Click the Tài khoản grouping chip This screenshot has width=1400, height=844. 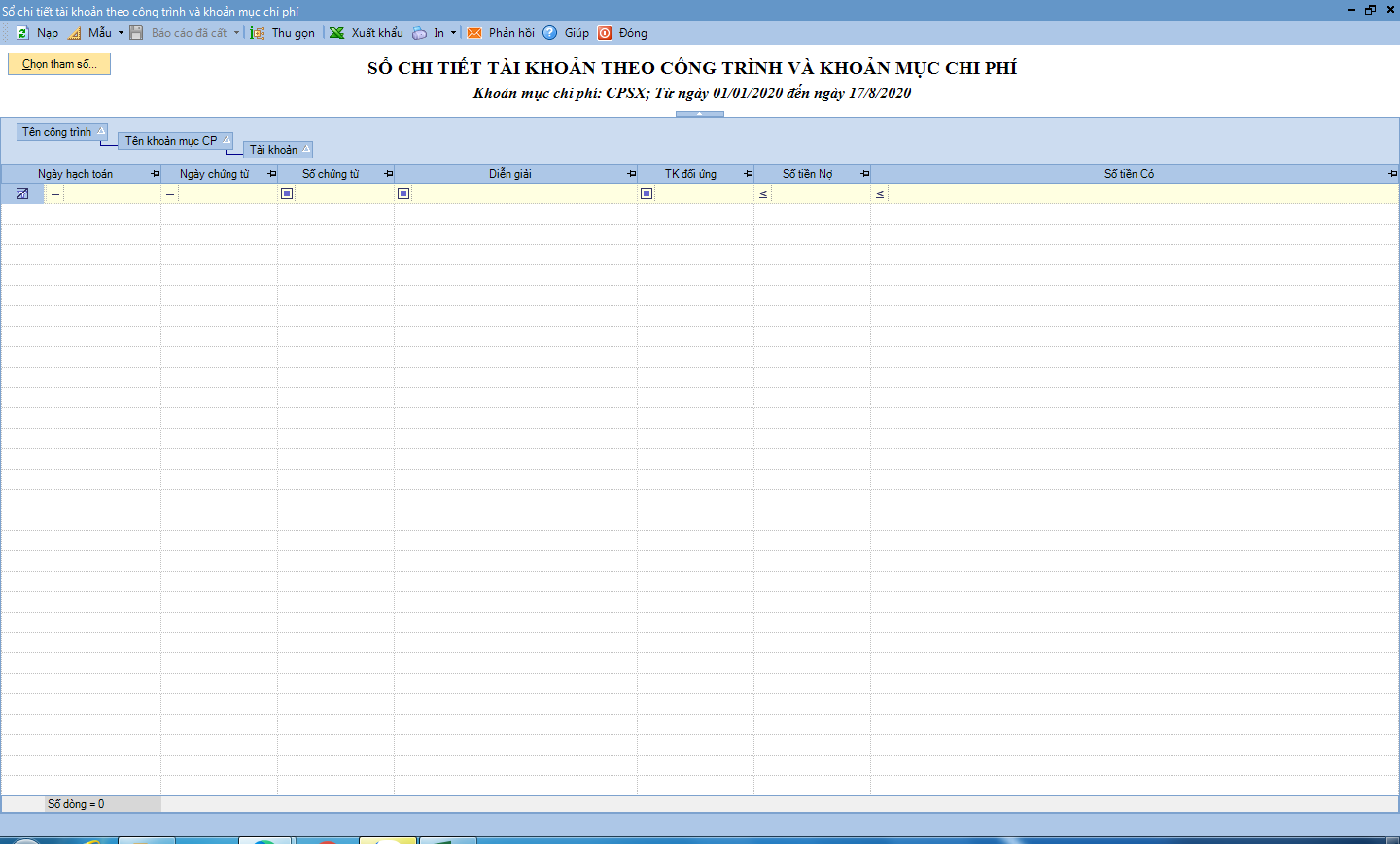coord(274,150)
